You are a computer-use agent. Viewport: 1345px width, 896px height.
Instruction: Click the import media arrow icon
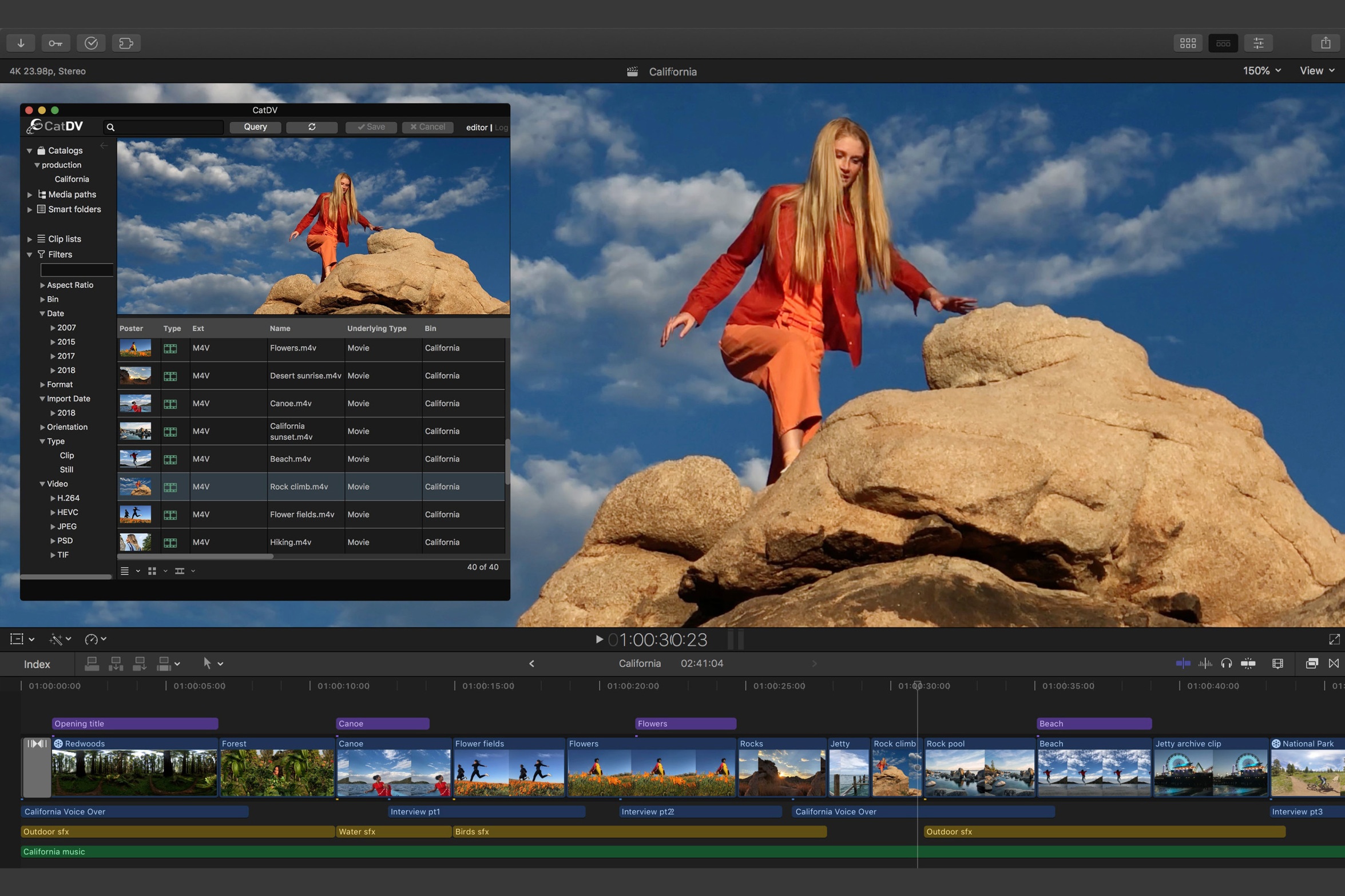click(x=21, y=43)
